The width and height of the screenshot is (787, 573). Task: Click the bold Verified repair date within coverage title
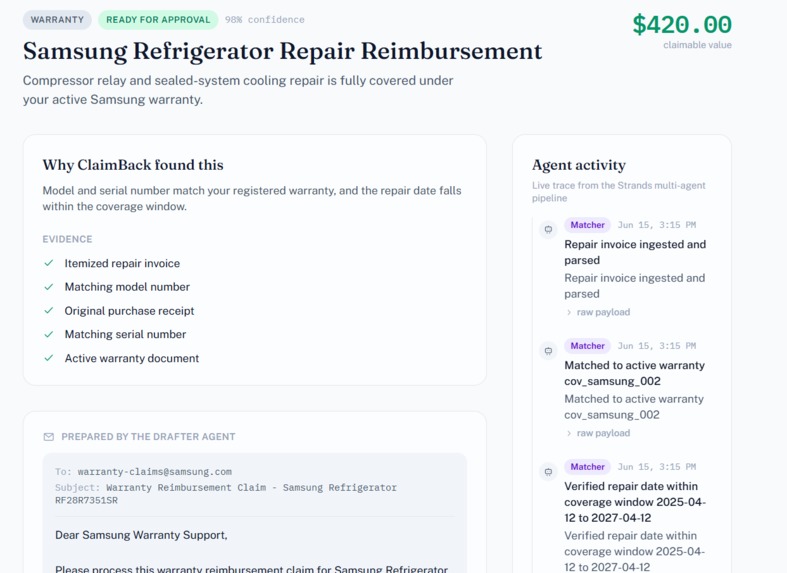635,502
